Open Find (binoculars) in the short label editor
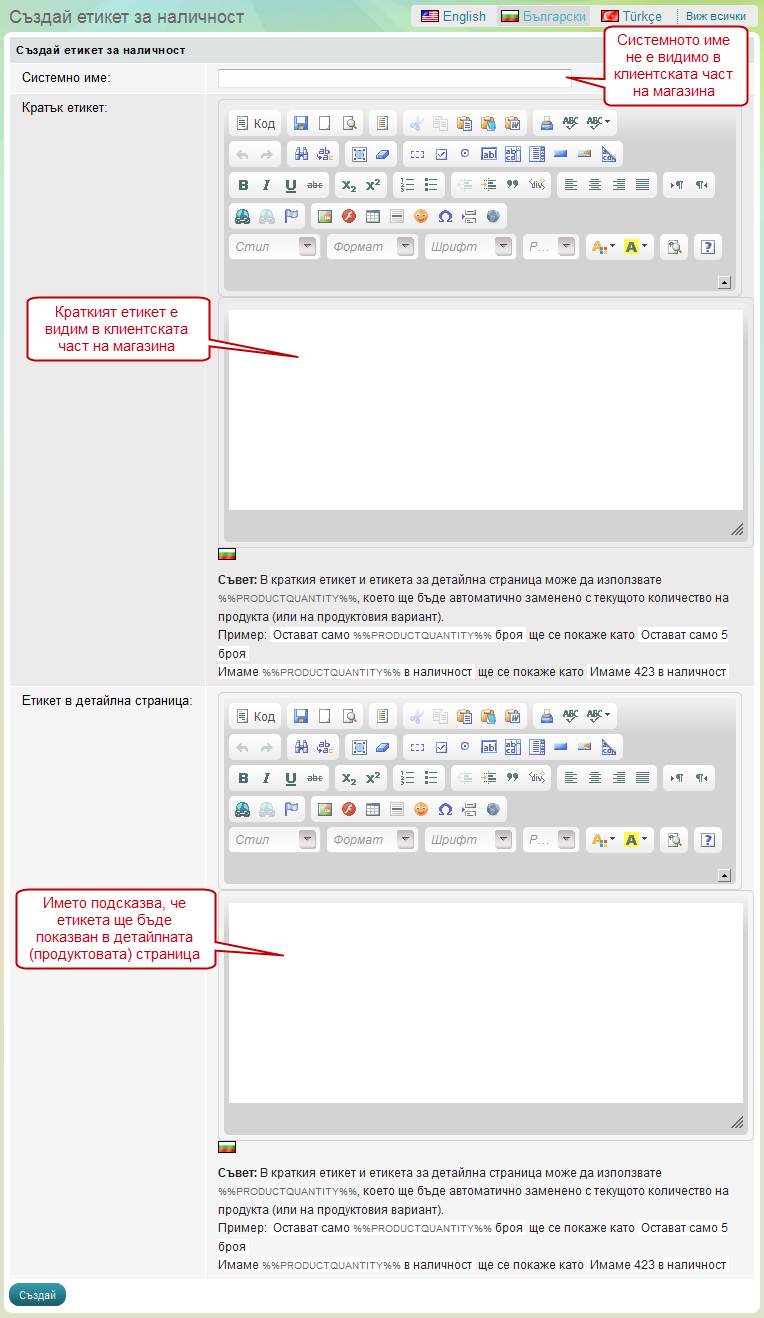This screenshot has width=764, height=1318. (x=301, y=155)
